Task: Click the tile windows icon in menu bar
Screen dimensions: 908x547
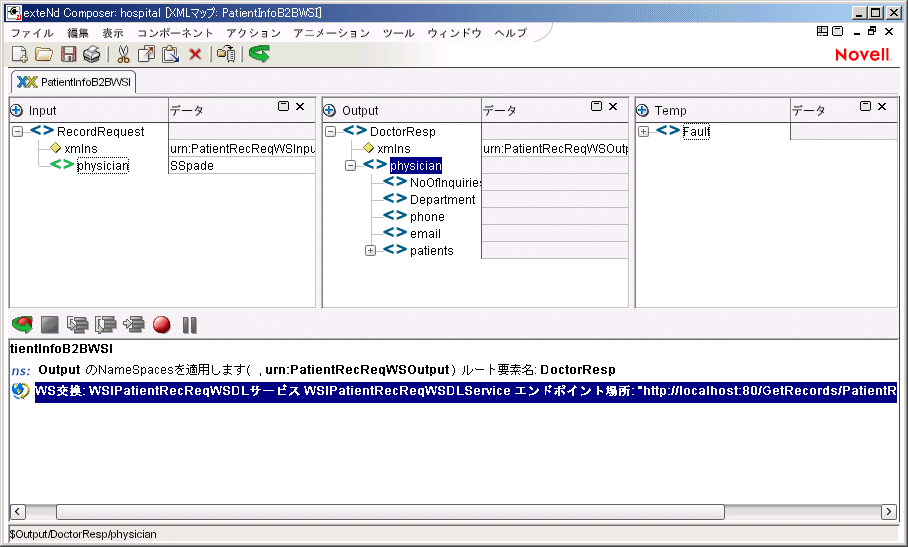Action: pos(822,31)
